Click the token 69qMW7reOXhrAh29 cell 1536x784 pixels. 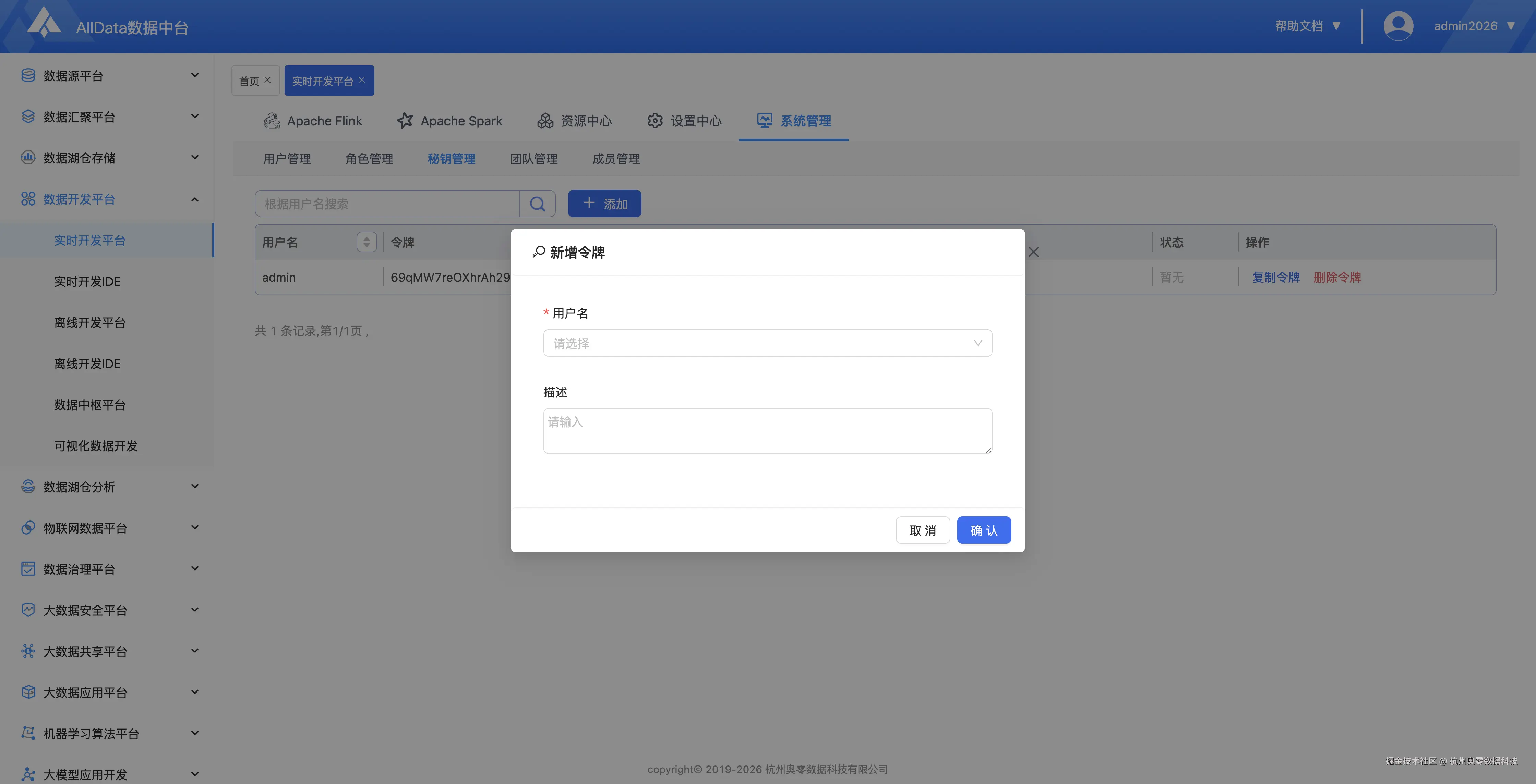(x=450, y=277)
